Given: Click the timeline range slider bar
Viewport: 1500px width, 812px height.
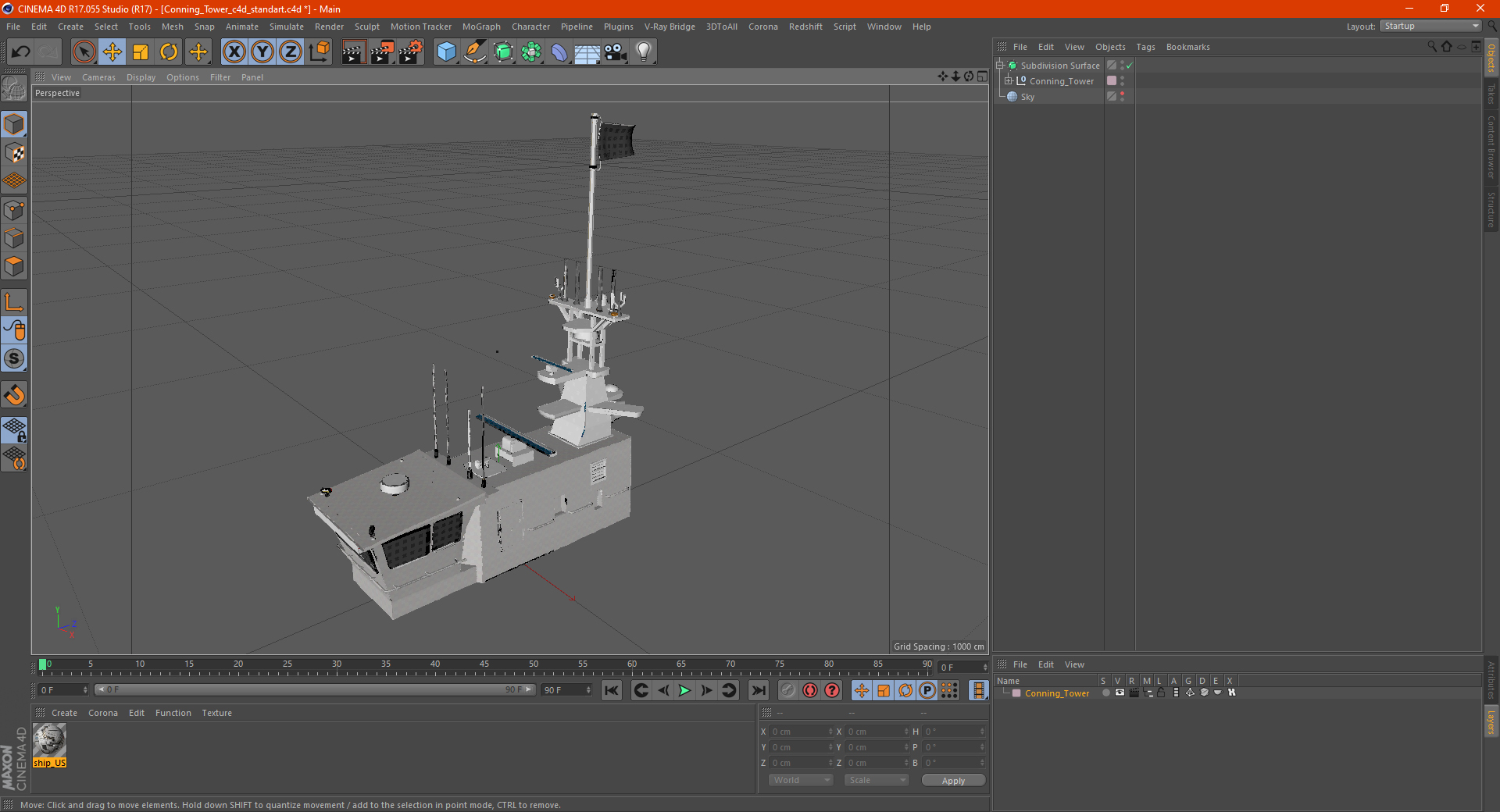Looking at the screenshot, I should (x=314, y=689).
